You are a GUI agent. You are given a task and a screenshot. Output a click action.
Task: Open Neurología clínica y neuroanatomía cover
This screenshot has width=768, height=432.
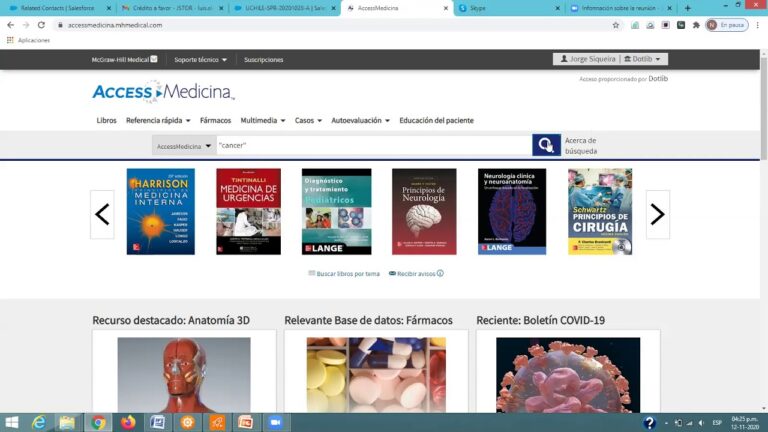(512, 212)
